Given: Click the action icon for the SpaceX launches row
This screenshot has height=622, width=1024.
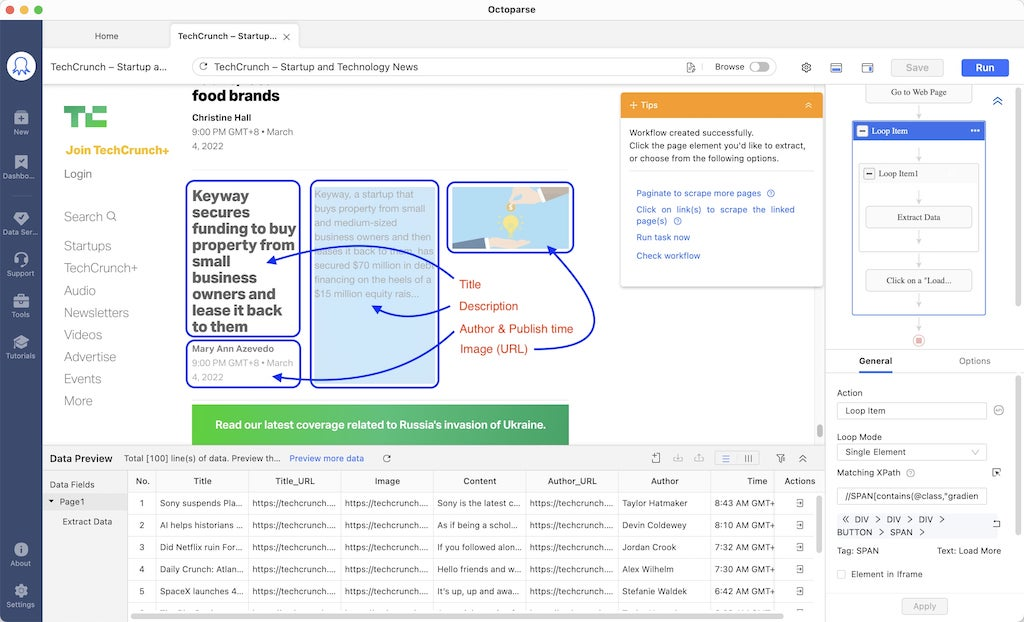Looking at the screenshot, I should (800, 591).
